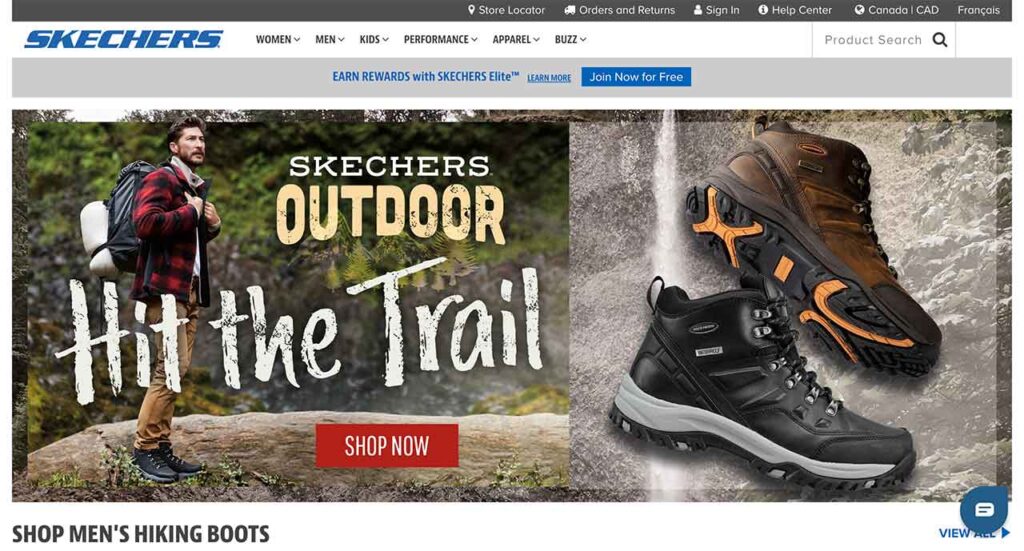Switch language to Français
Image resolution: width=1024 pixels, height=551 pixels.
coord(978,10)
